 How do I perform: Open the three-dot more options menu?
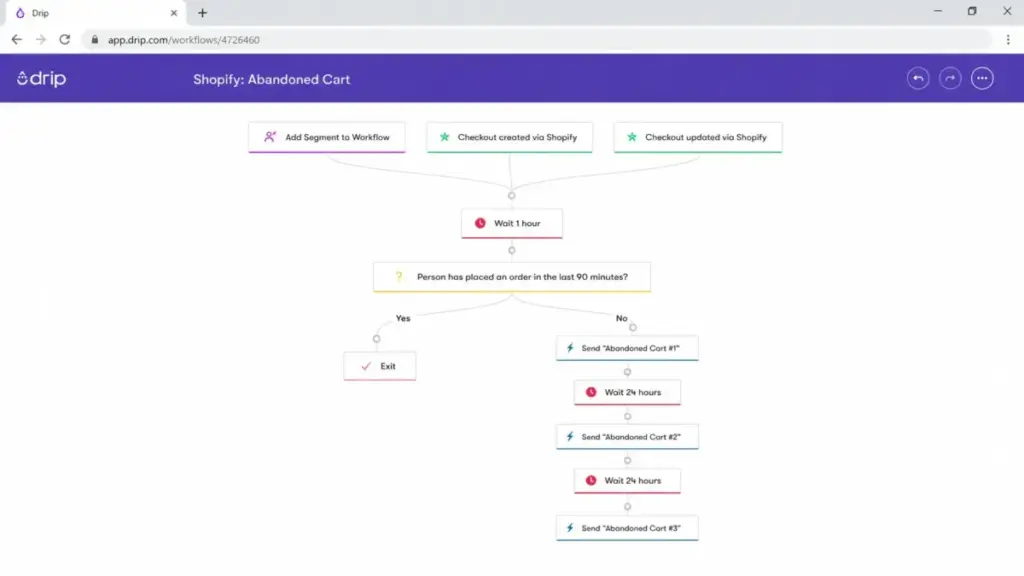982,78
